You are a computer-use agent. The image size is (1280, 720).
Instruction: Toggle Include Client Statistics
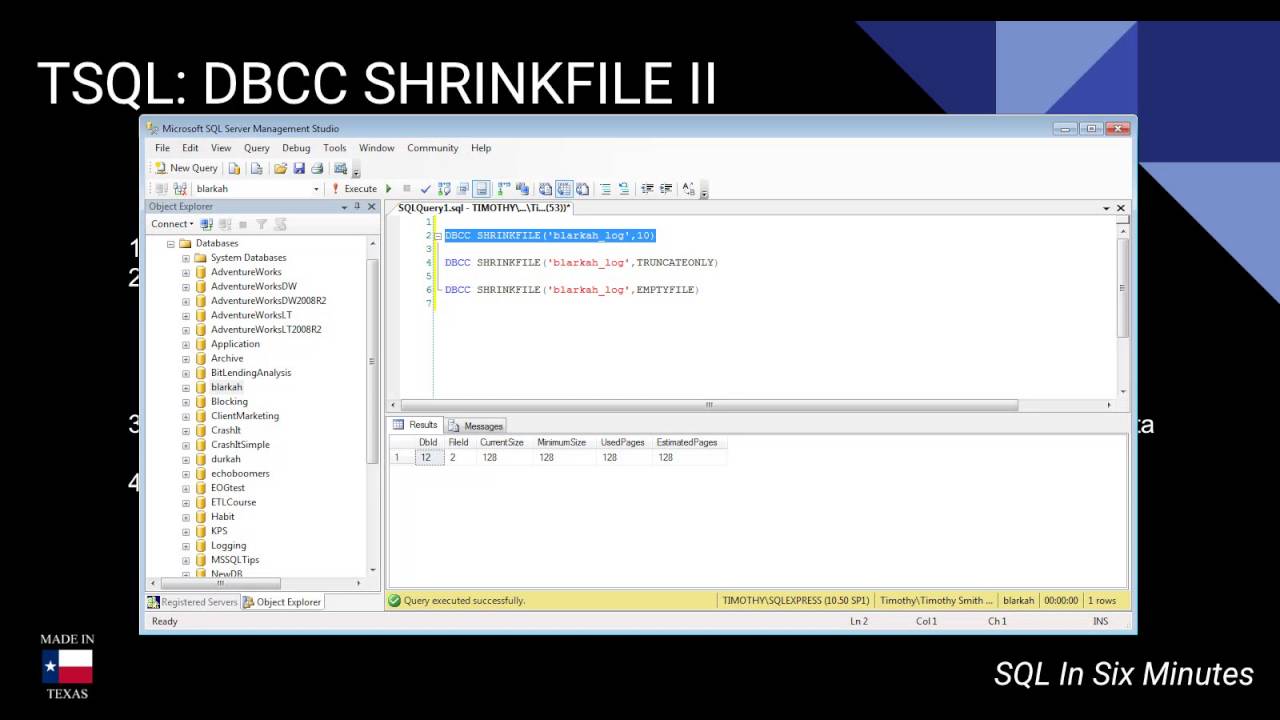[x=522, y=188]
